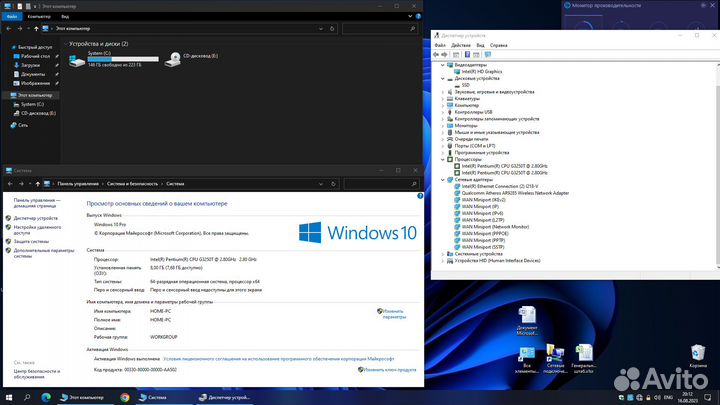Open Центр безопасности и обслуживания link
Screen dimensions: 720x405
pos(37,374)
